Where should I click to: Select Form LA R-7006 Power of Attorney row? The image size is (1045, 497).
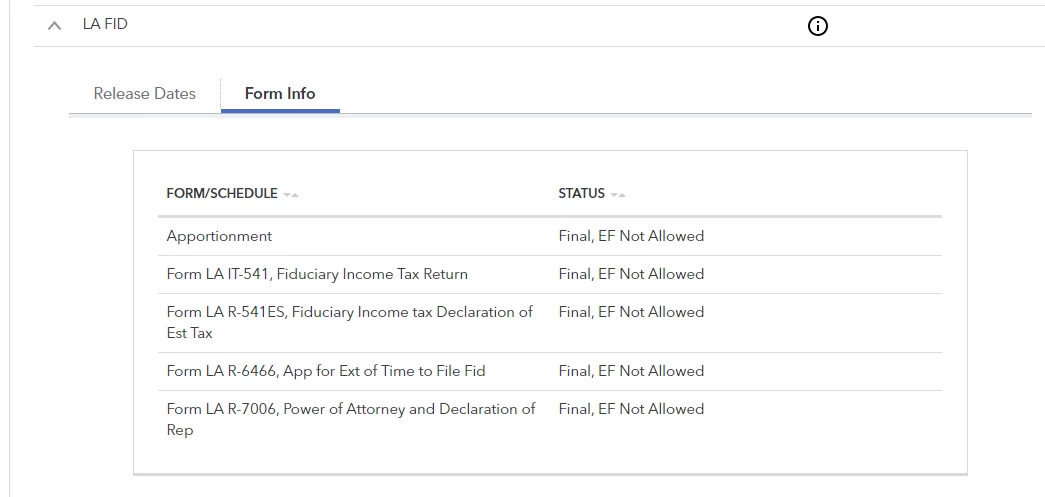coord(550,419)
